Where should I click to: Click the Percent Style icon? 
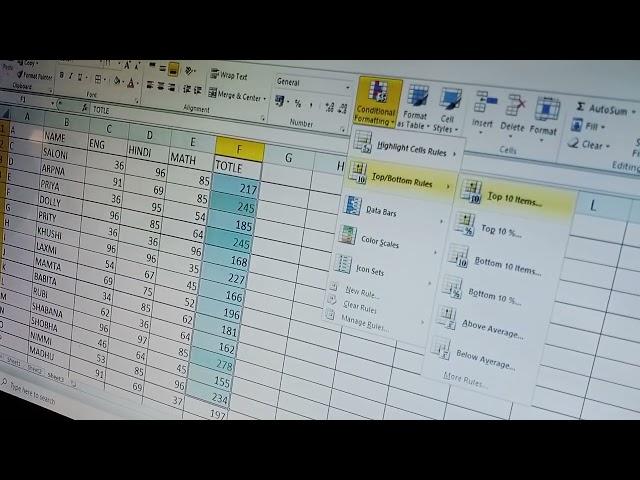pos(298,104)
